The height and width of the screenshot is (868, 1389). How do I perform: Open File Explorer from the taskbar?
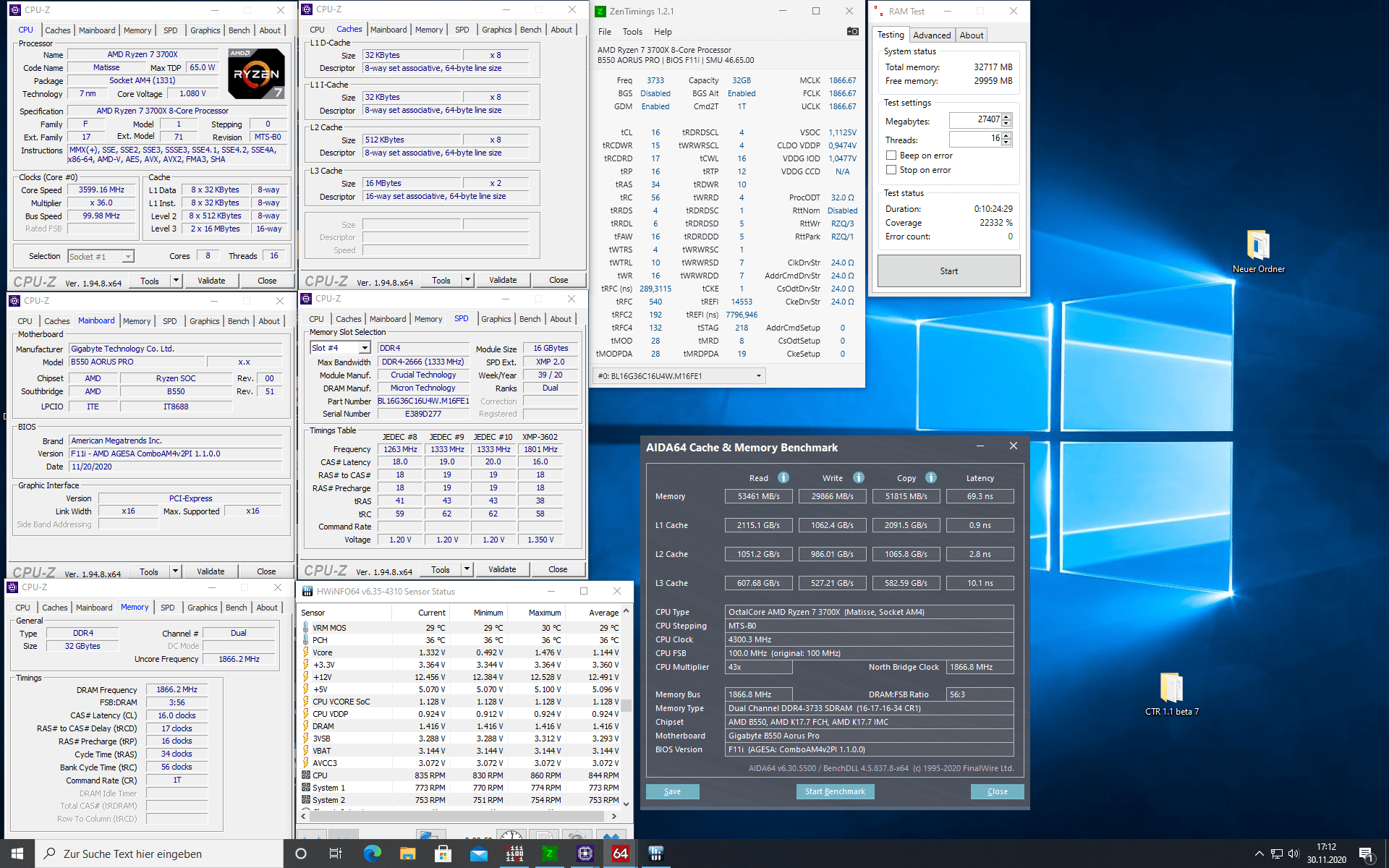pos(407,854)
